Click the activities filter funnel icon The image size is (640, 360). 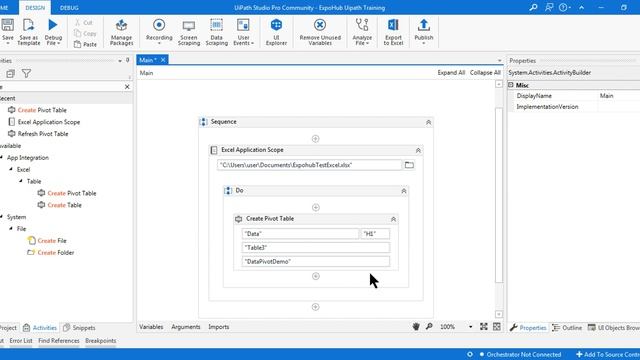click(x=27, y=73)
